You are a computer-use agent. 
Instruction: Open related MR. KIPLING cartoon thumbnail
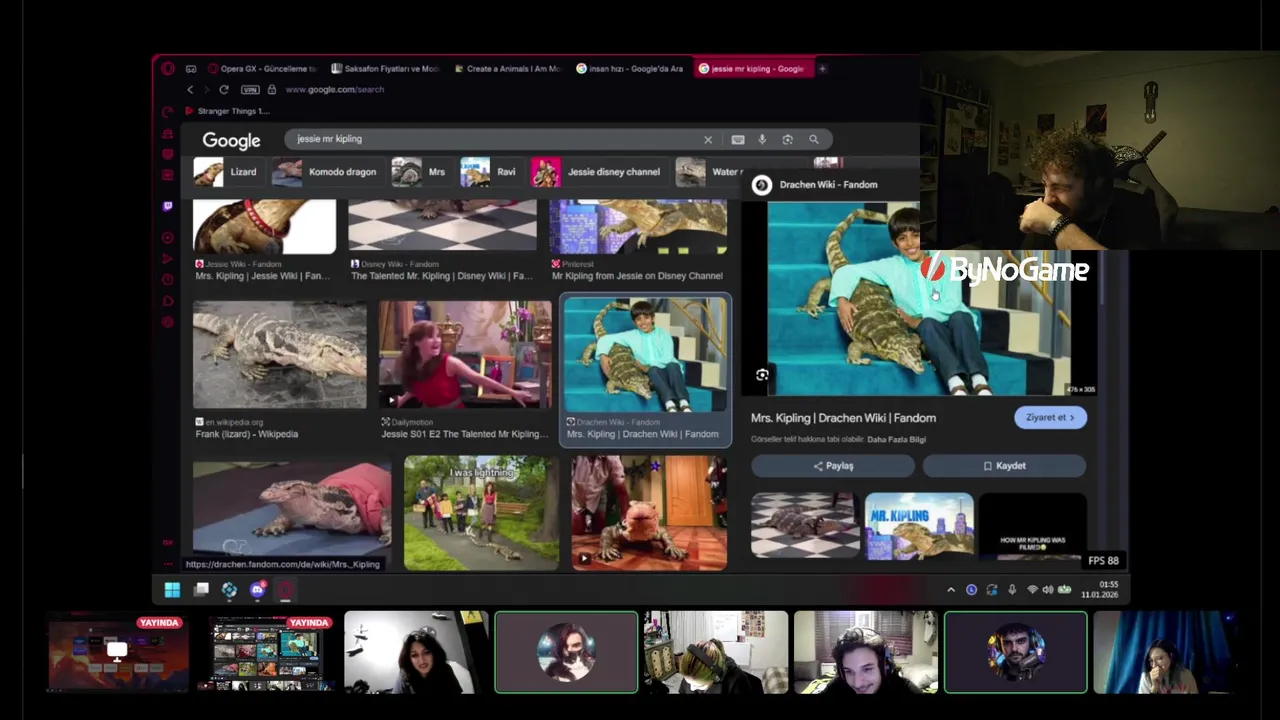[x=919, y=526]
